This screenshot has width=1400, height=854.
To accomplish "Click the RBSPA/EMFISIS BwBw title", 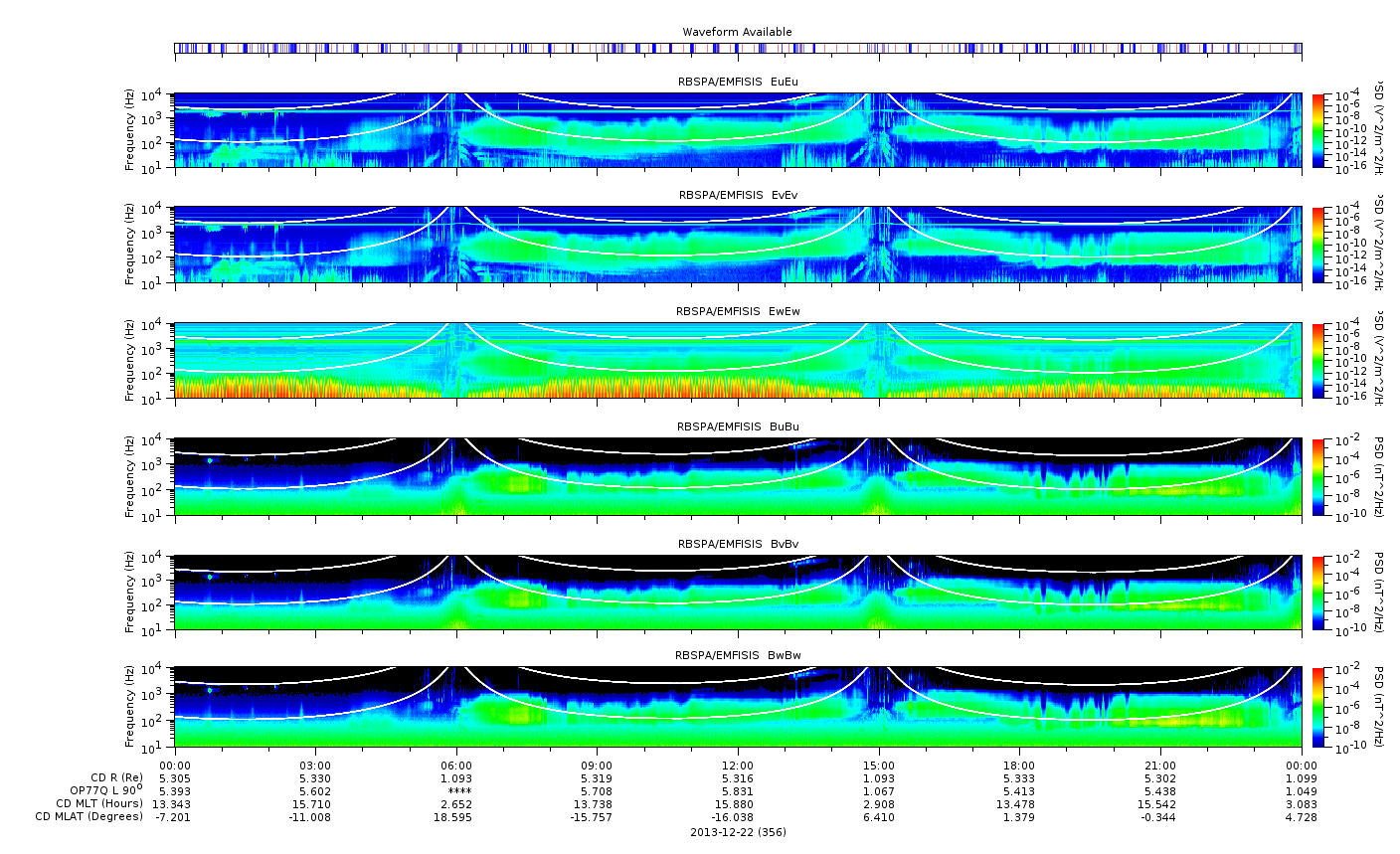I will coord(738,655).
